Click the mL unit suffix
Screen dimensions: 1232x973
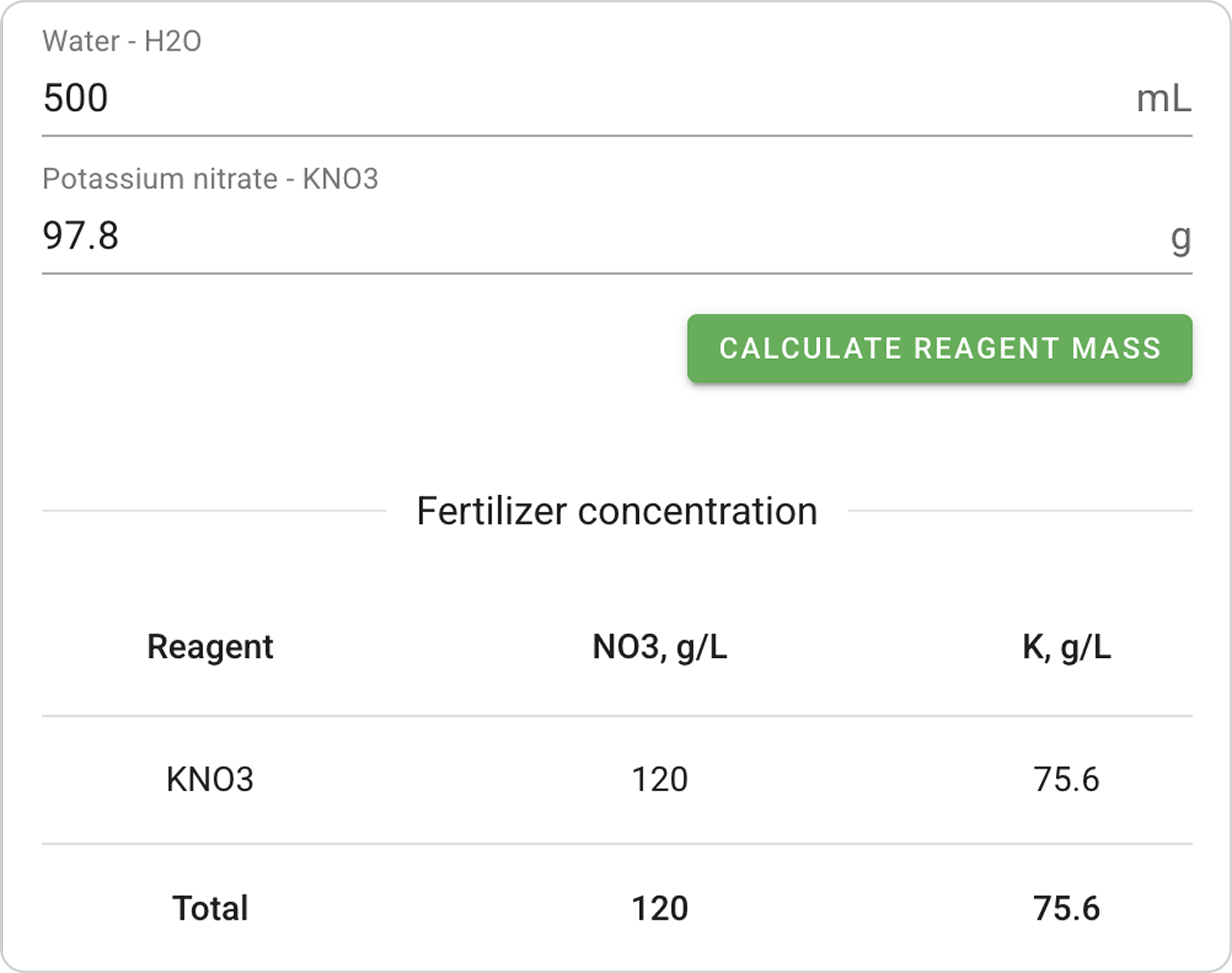click(x=1164, y=99)
